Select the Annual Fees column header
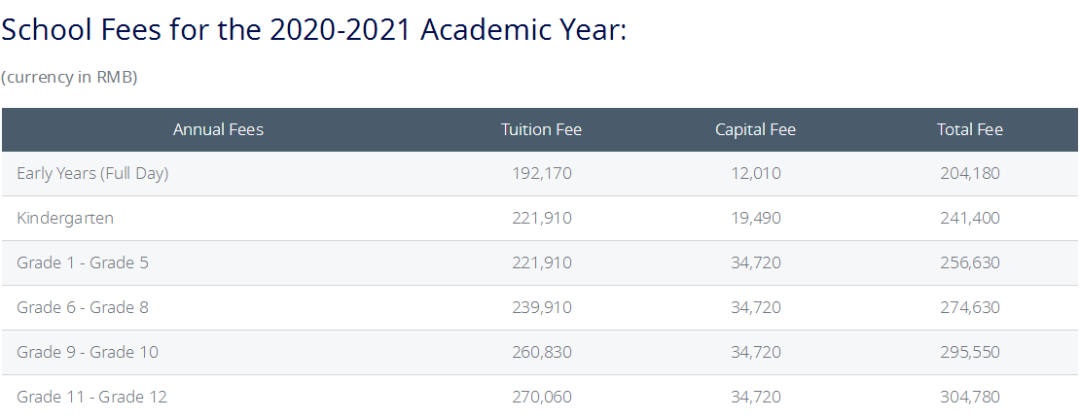 [218, 130]
